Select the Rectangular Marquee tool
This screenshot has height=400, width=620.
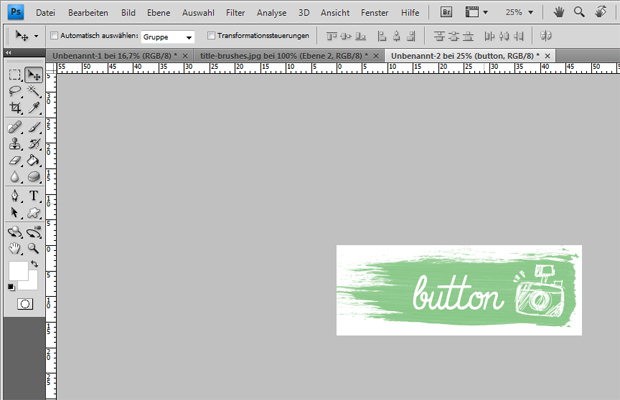[x=15, y=75]
